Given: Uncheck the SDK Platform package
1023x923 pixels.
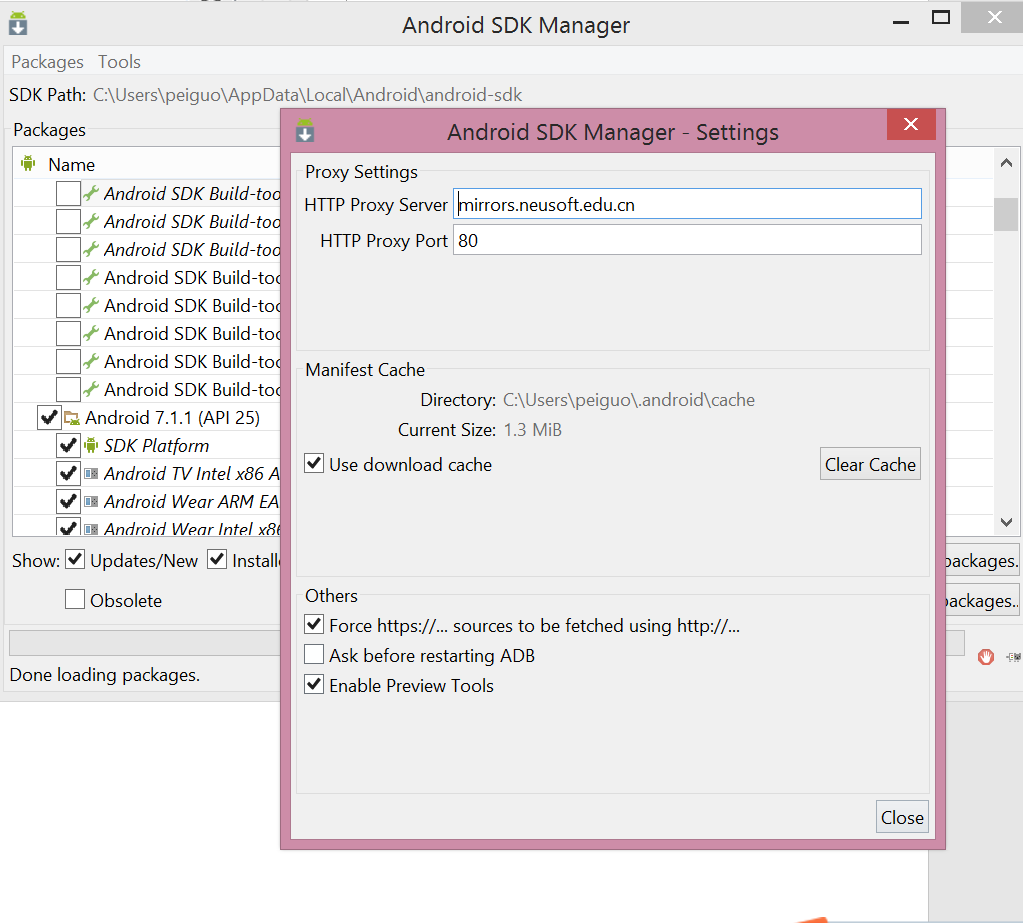Looking at the screenshot, I should pos(68,446).
